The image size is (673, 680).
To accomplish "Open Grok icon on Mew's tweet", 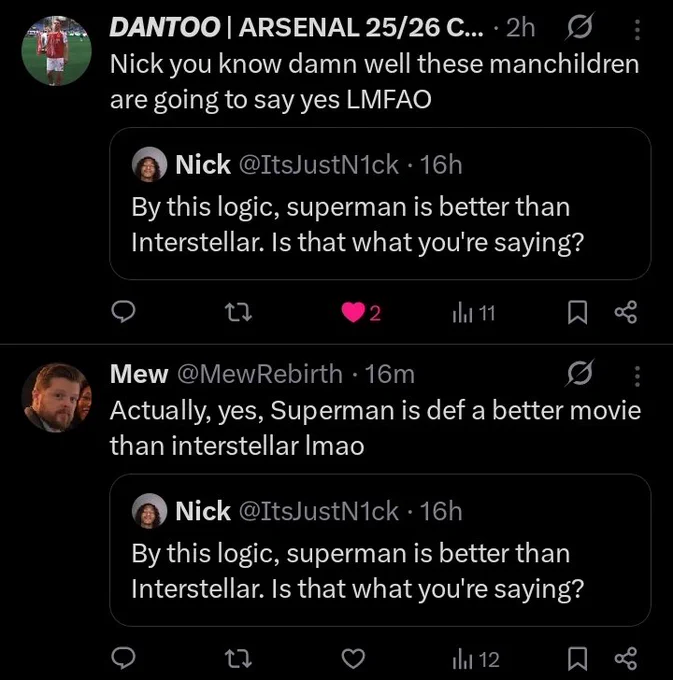I will coord(579,373).
